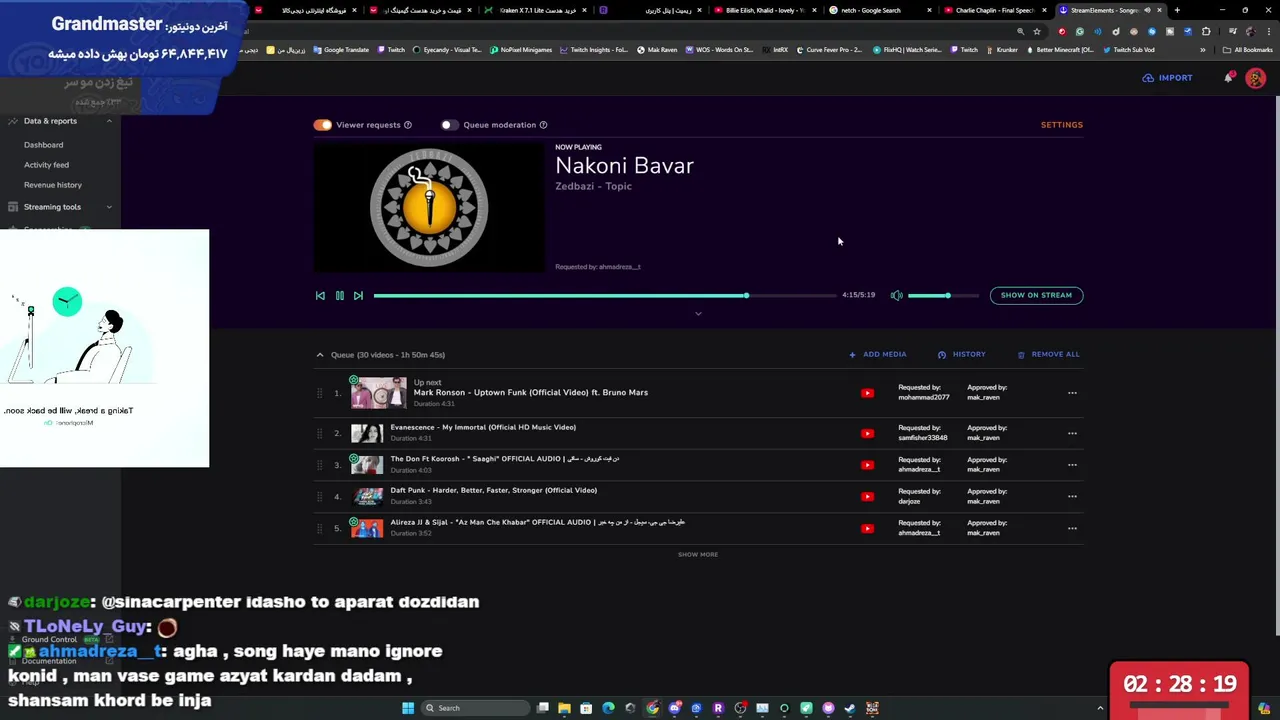This screenshot has width=1280, height=720.
Task: Mute the player with the speaker icon
Action: point(896,295)
